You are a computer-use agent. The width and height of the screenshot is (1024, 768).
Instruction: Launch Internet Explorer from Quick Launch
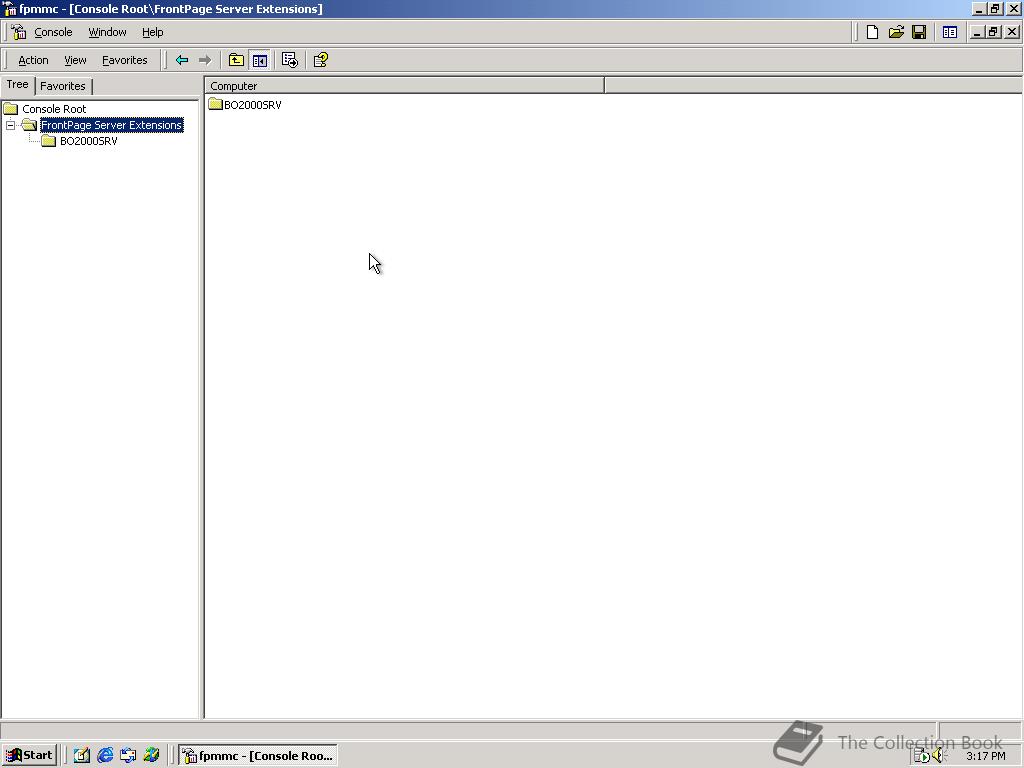(105, 755)
